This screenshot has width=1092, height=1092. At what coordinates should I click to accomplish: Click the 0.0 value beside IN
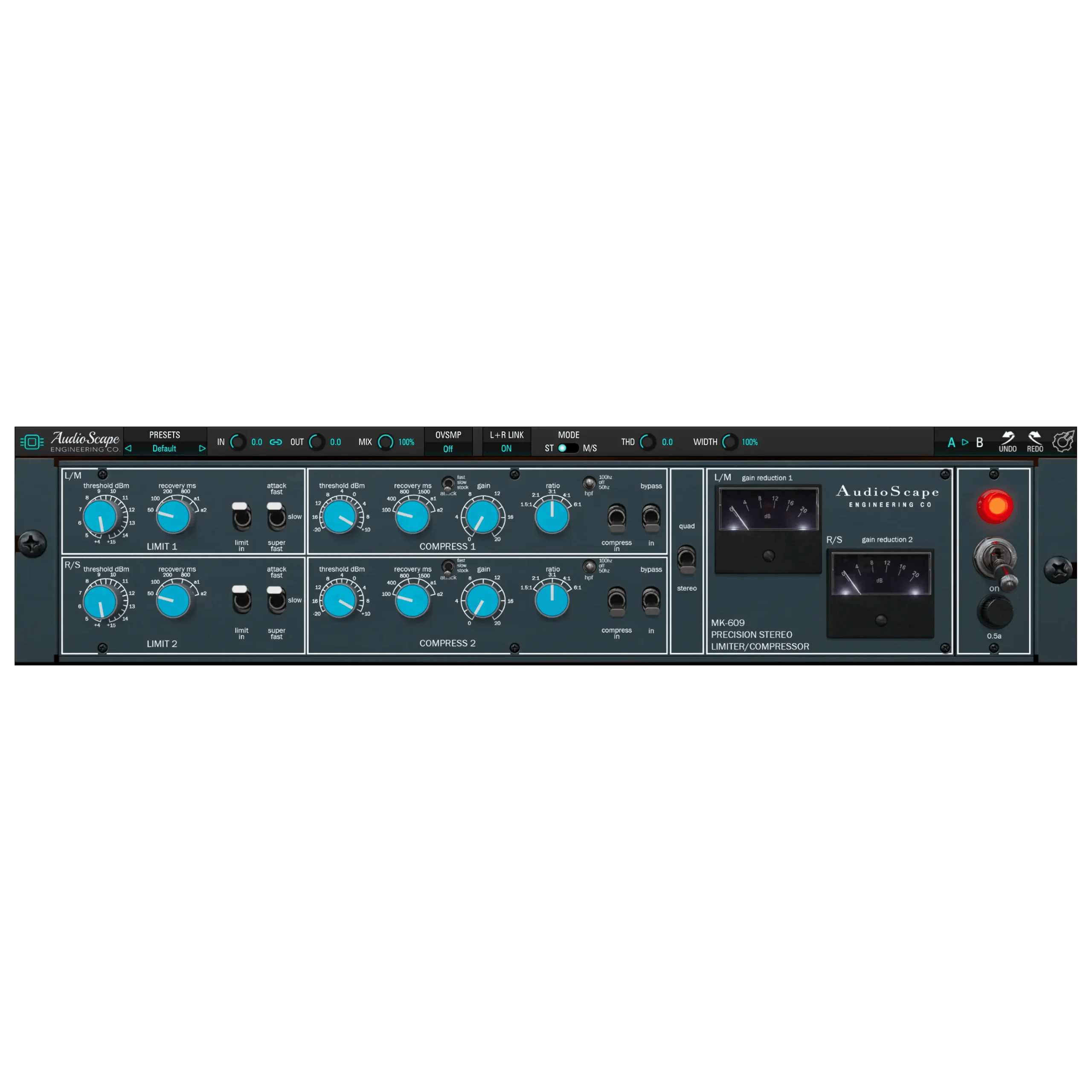[x=257, y=442]
